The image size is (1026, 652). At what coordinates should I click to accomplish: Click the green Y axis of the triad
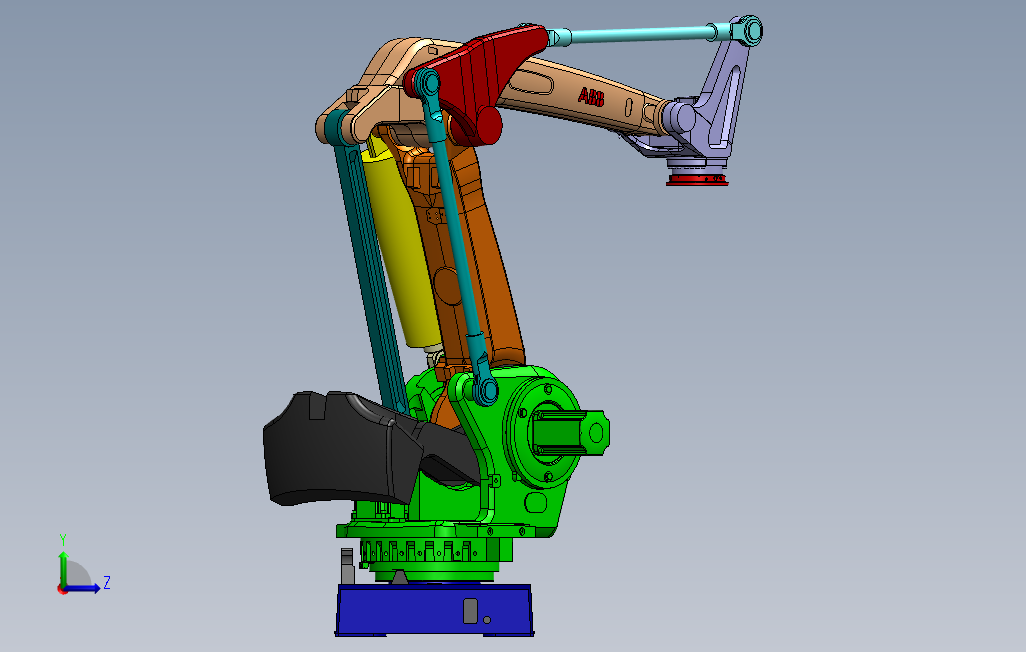pyautogui.click(x=63, y=568)
